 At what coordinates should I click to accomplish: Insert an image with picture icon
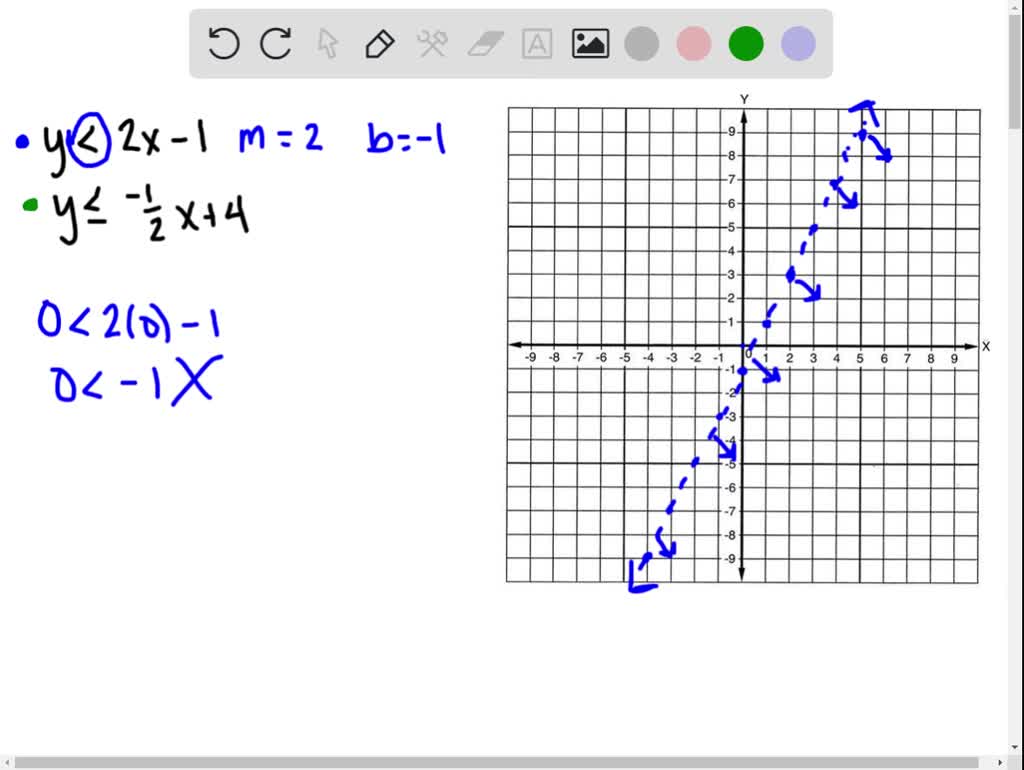[x=590, y=44]
